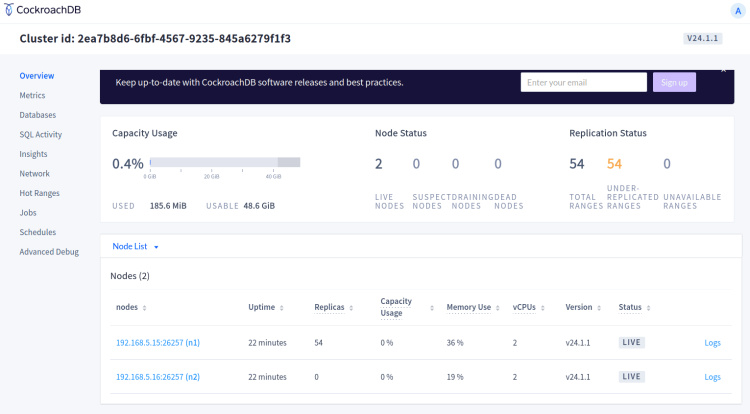
Task: Sort the list by Status
Action: click(634, 307)
